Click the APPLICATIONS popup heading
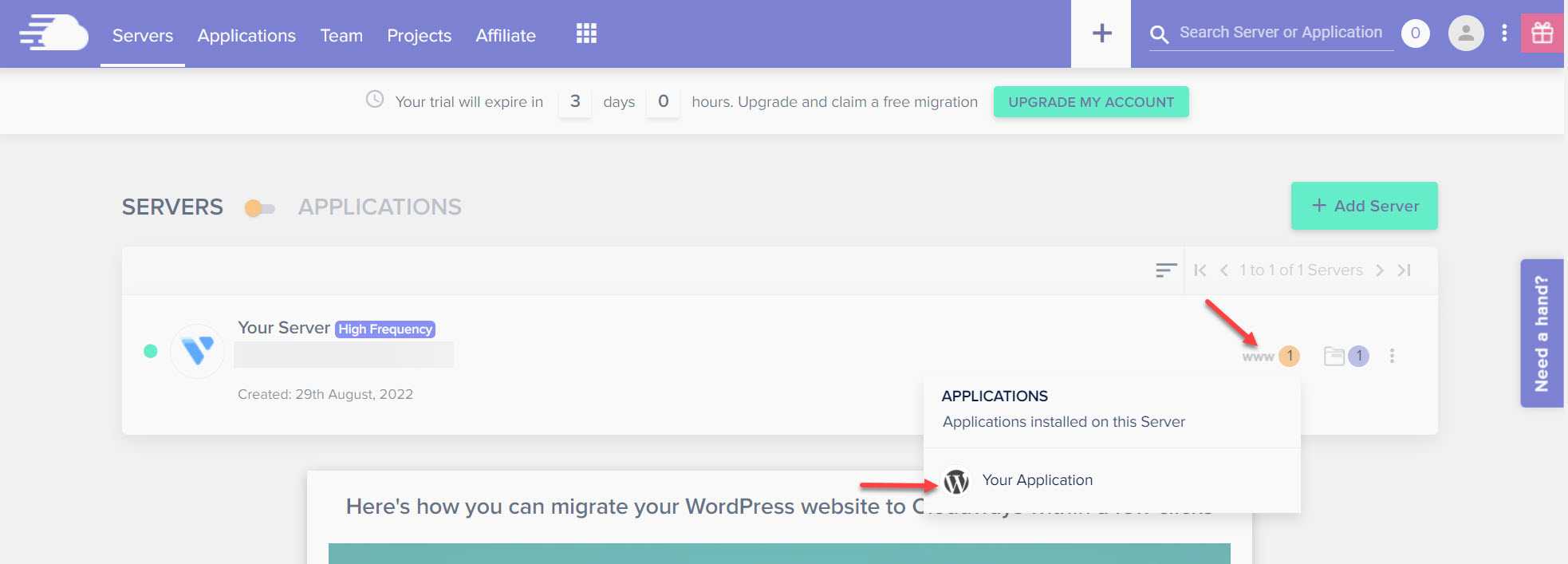This screenshot has height=564, width=1568. tap(995, 396)
